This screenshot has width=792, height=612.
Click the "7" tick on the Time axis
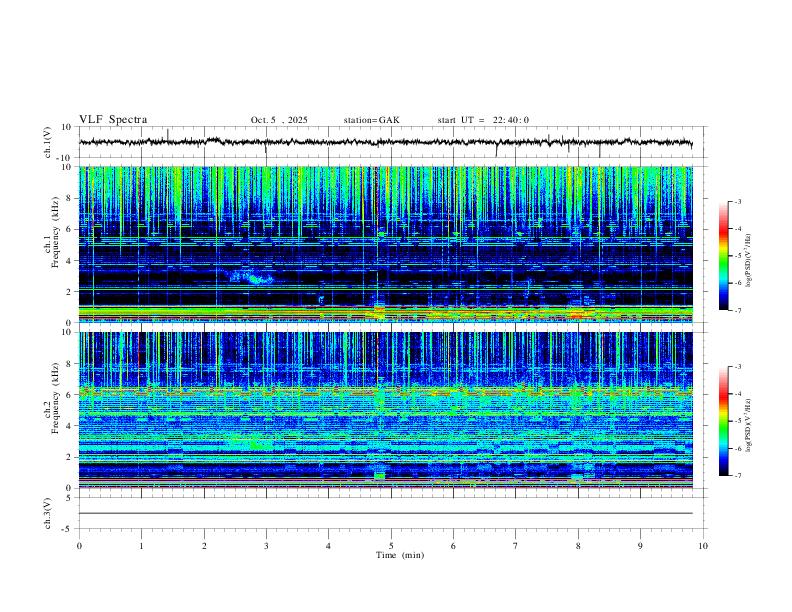[516, 546]
